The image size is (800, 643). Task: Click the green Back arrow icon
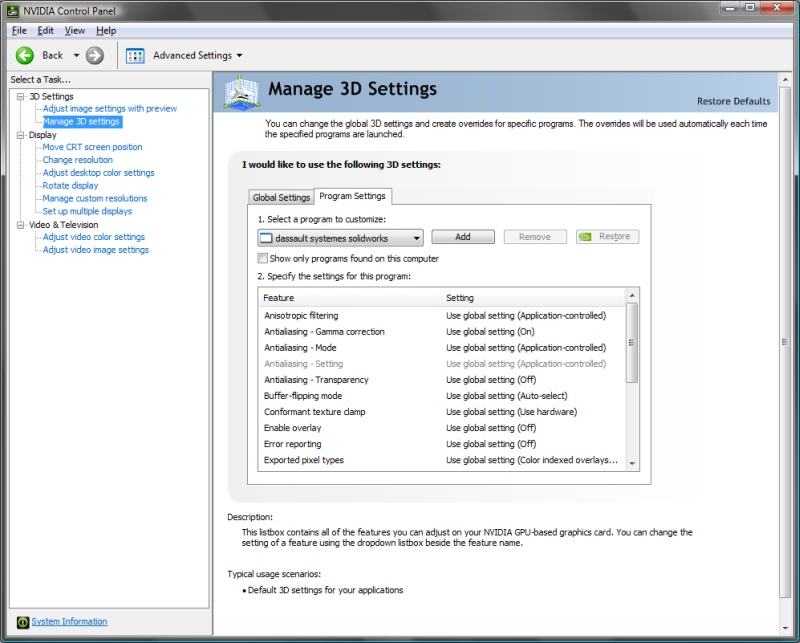point(24,55)
